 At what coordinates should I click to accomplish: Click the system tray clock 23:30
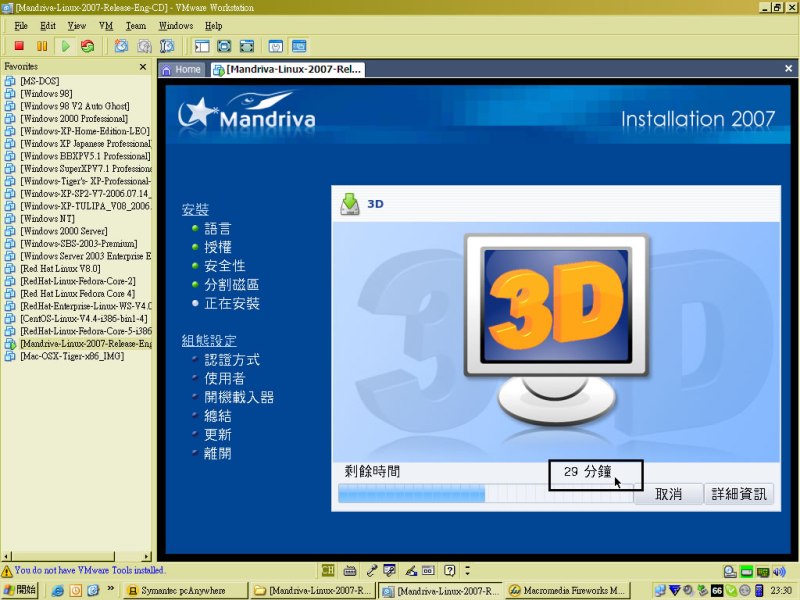pos(781,590)
